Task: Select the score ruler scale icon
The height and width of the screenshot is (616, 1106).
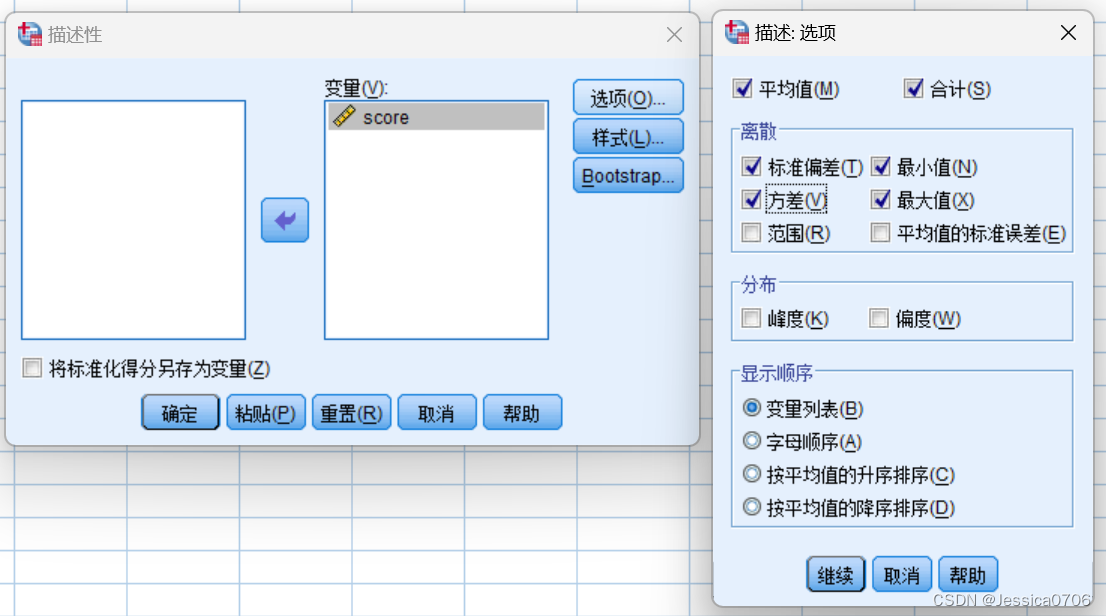Action: (344, 116)
